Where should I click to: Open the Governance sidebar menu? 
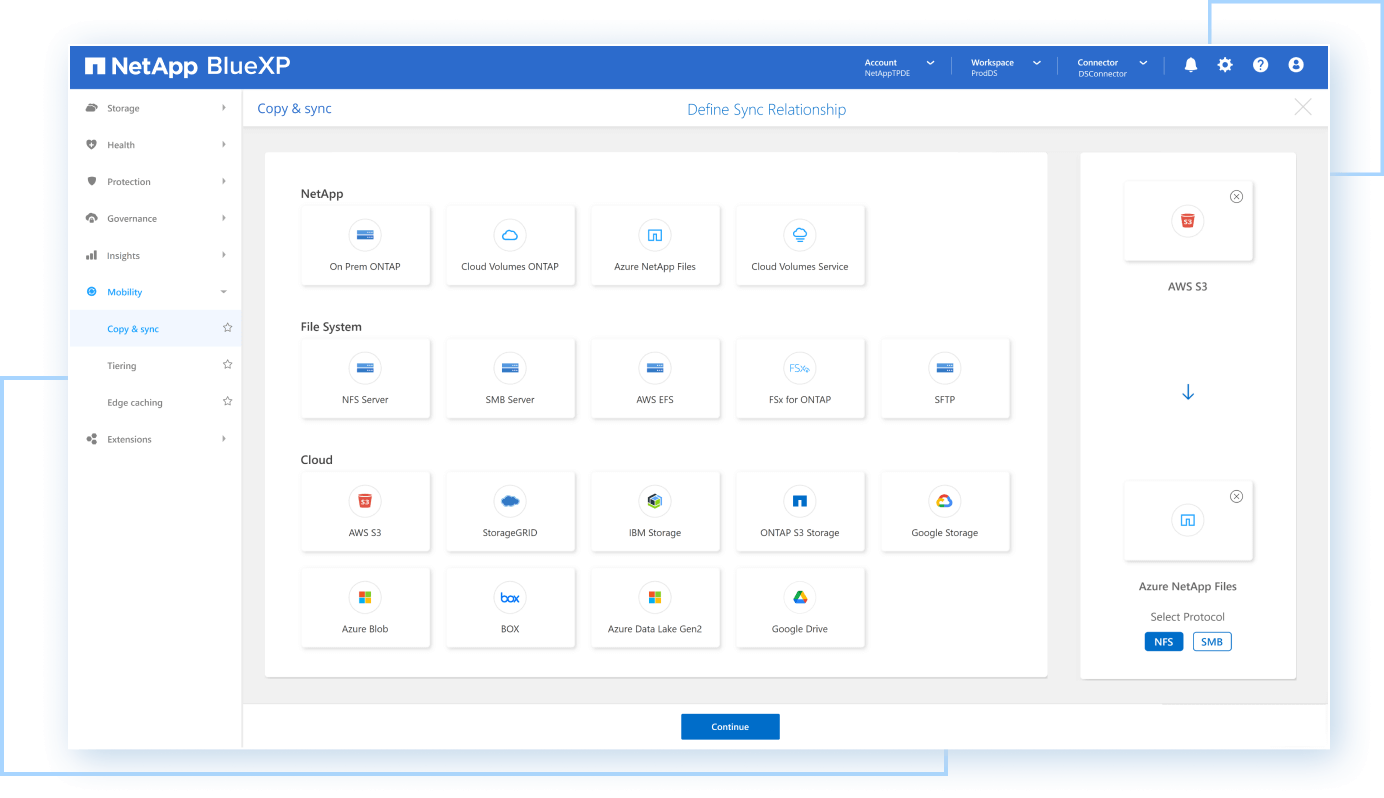(x=155, y=219)
